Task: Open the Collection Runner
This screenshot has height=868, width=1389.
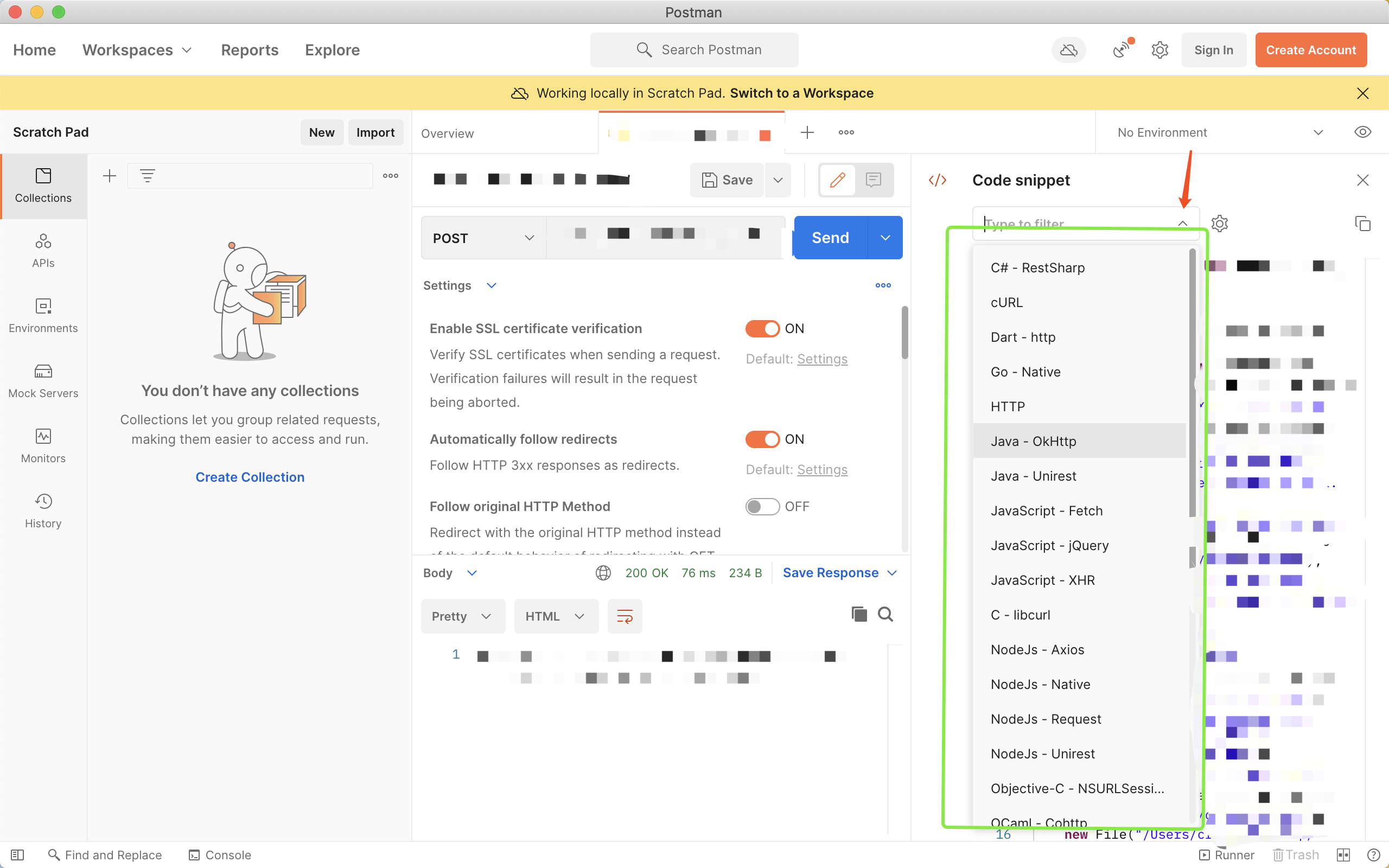Action: coord(1228,855)
